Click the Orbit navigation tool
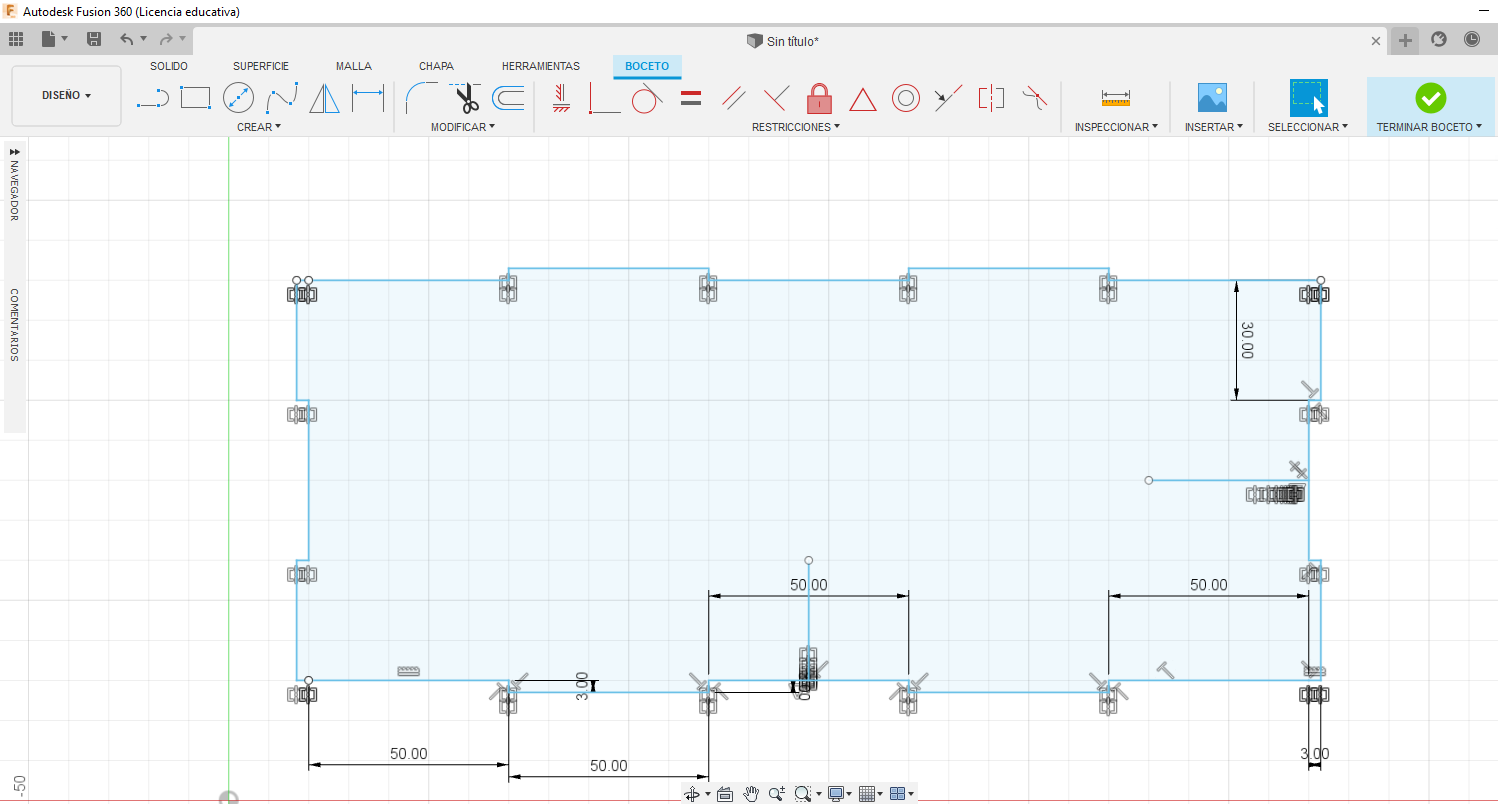This screenshot has width=1498, height=804. coord(691,794)
